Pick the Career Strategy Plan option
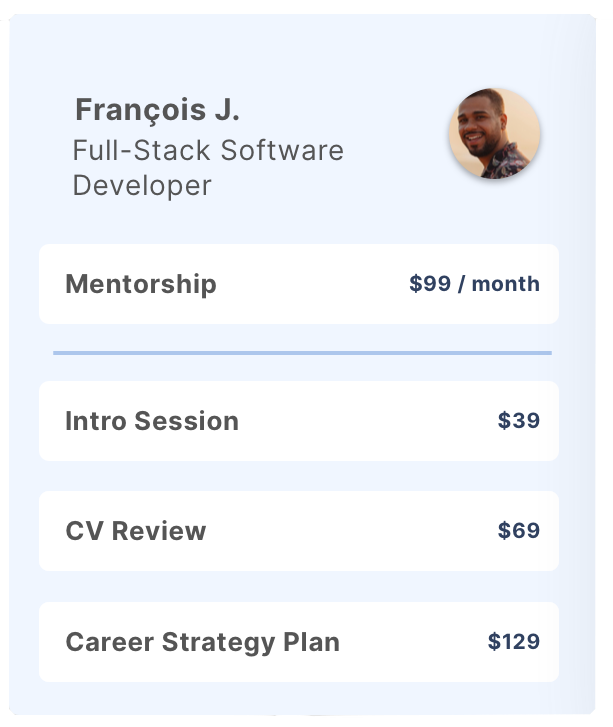This screenshot has width=613, height=727. [299, 642]
